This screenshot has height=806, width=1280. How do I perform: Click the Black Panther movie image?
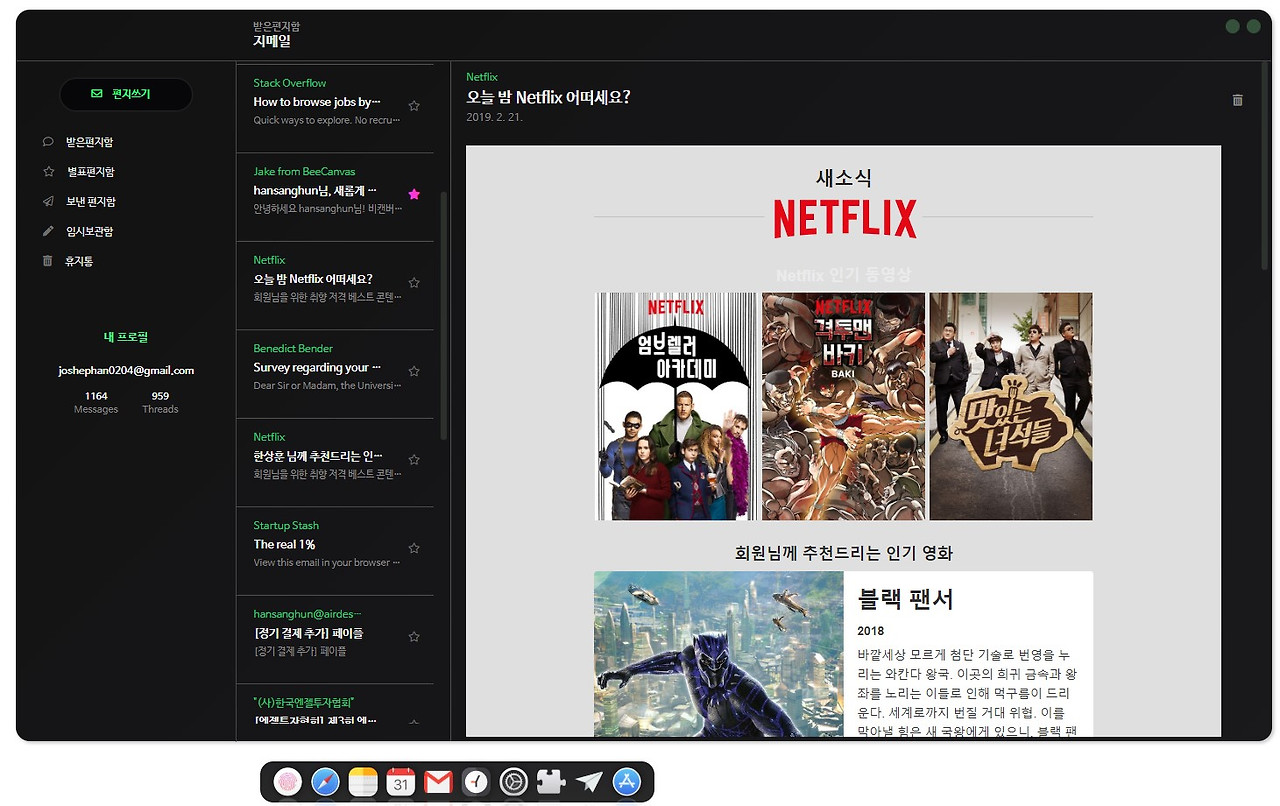click(719, 654)
